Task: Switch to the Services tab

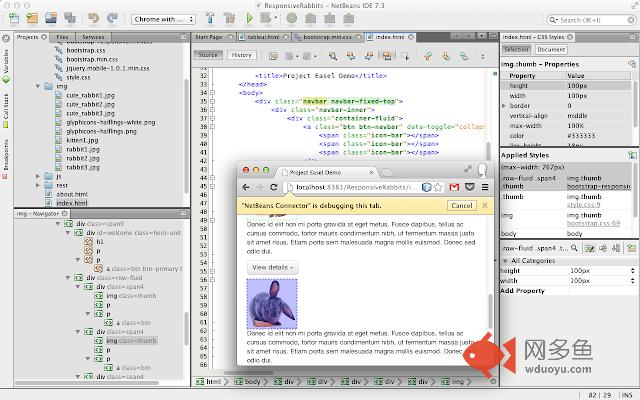Action: coord(93,37)
